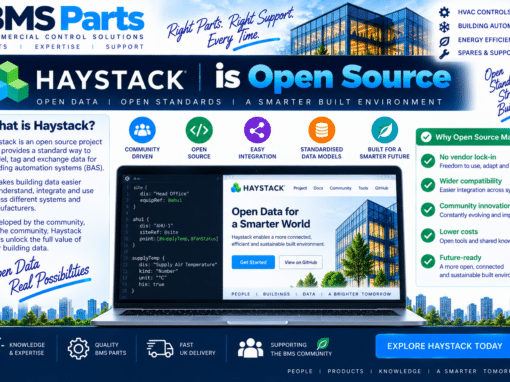Click the 'What is Haystack?' heading
The image size is (510, 382).
click(47, 126)
